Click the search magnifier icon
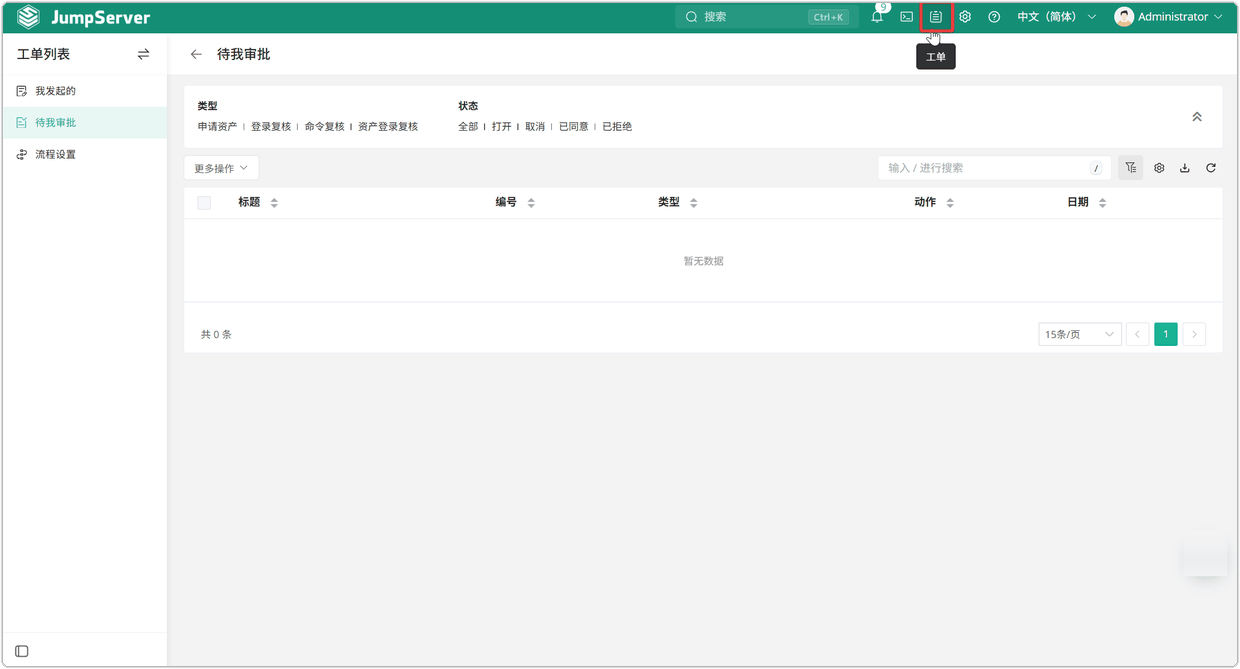 [691, 17]
